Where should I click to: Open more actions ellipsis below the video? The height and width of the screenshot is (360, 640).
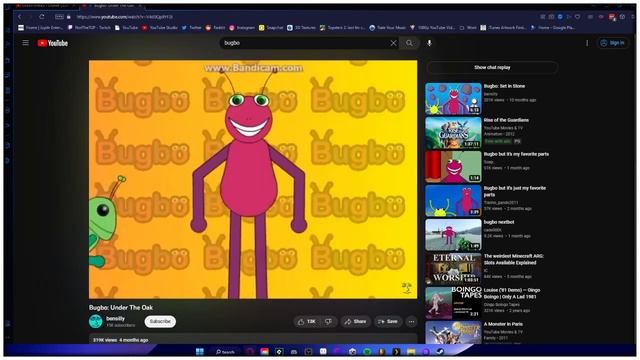411,322
